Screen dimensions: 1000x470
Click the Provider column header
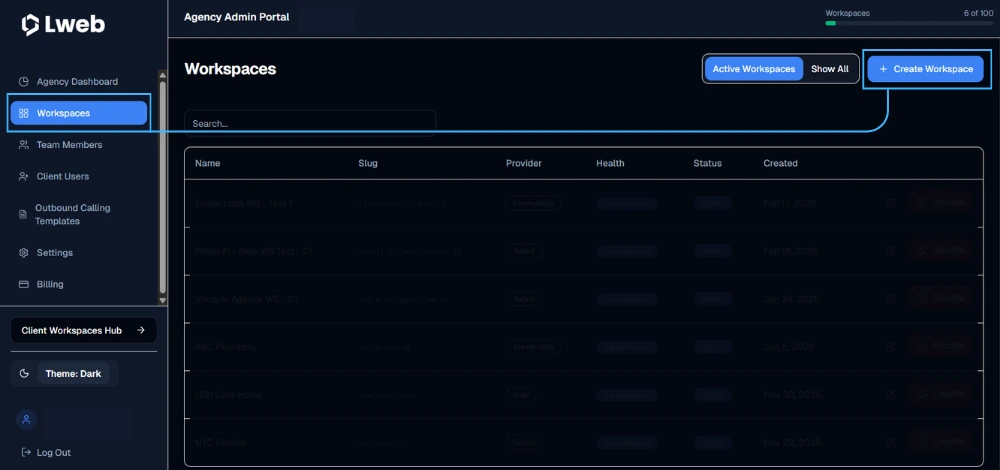tap(524, 163)
